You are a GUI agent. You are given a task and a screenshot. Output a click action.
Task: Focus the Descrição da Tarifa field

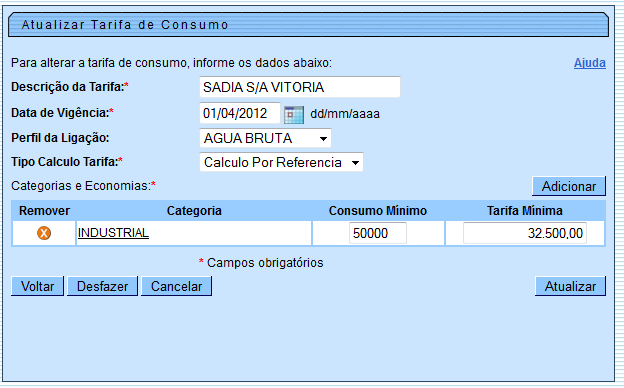tap(300, 87)
